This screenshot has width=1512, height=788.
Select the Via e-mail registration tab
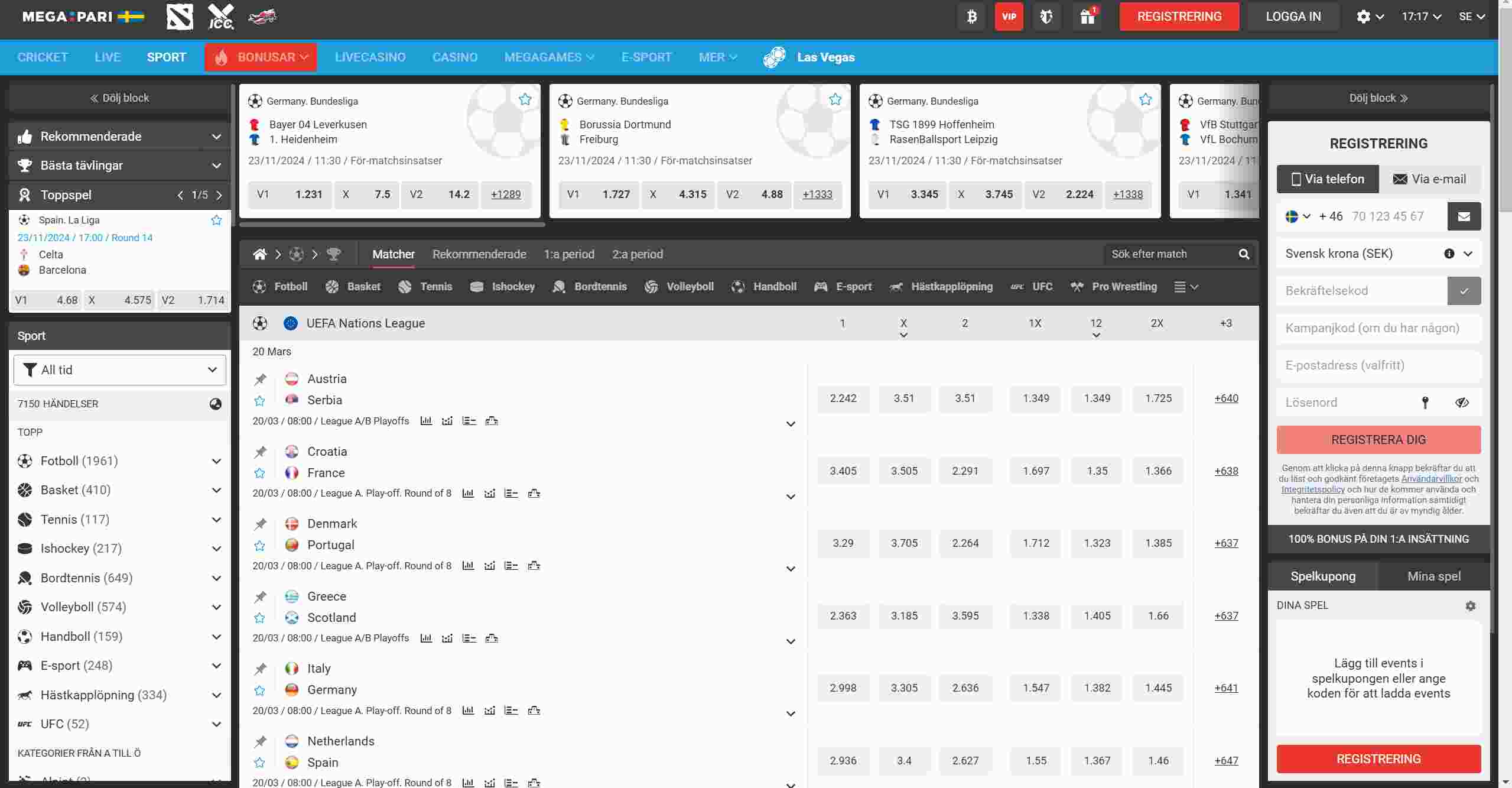click(1430, 179)
